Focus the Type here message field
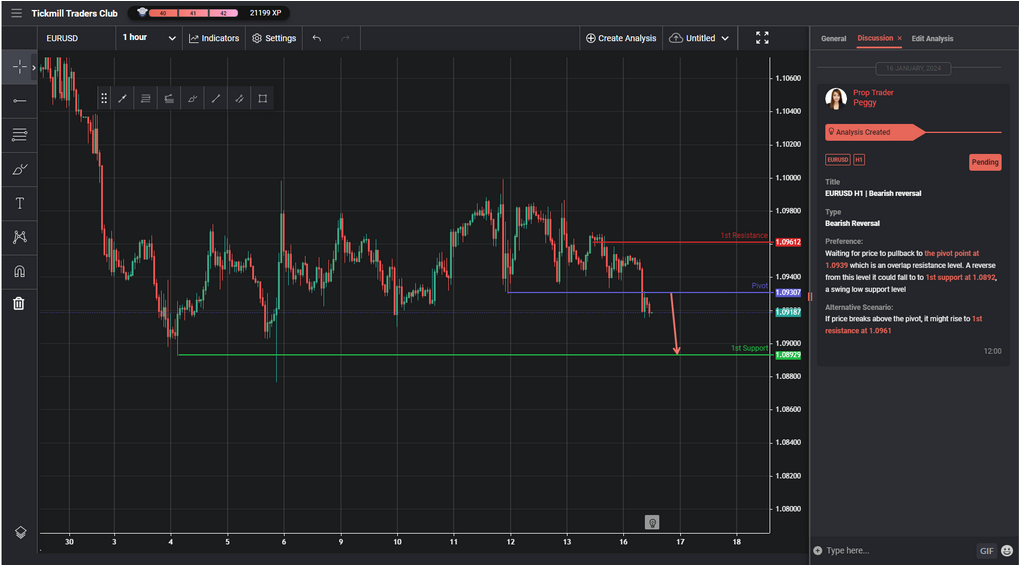This screenshot has height=565, width=1021. coord(899,551)
